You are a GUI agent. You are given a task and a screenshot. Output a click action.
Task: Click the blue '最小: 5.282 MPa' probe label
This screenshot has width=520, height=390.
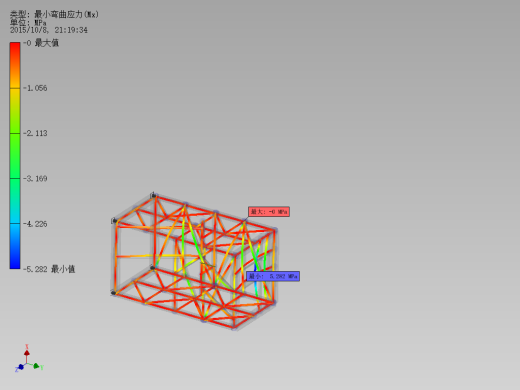pos(273,276)
